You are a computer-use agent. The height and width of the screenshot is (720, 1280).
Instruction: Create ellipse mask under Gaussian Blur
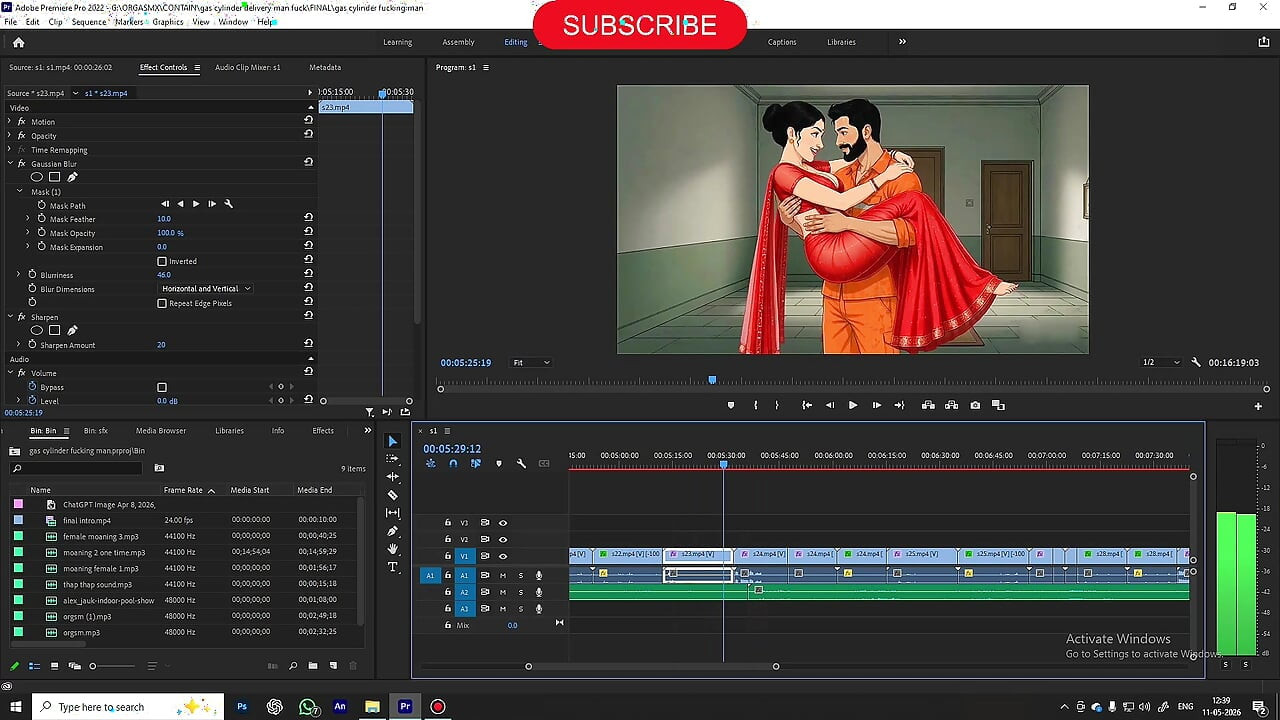point(37,177)
